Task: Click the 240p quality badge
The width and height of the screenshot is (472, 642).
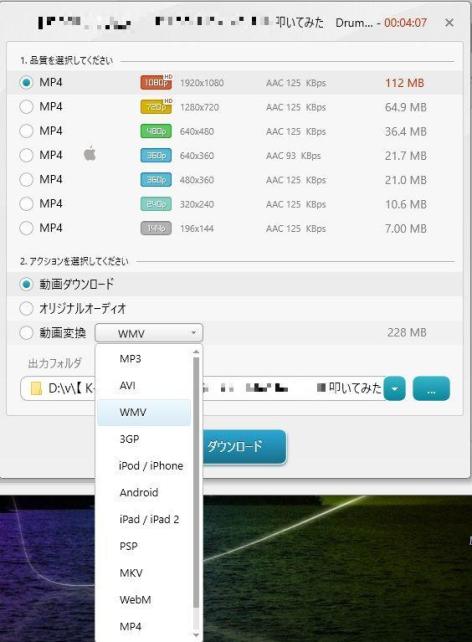Action: pyautogui.click(x=156, y=204)
